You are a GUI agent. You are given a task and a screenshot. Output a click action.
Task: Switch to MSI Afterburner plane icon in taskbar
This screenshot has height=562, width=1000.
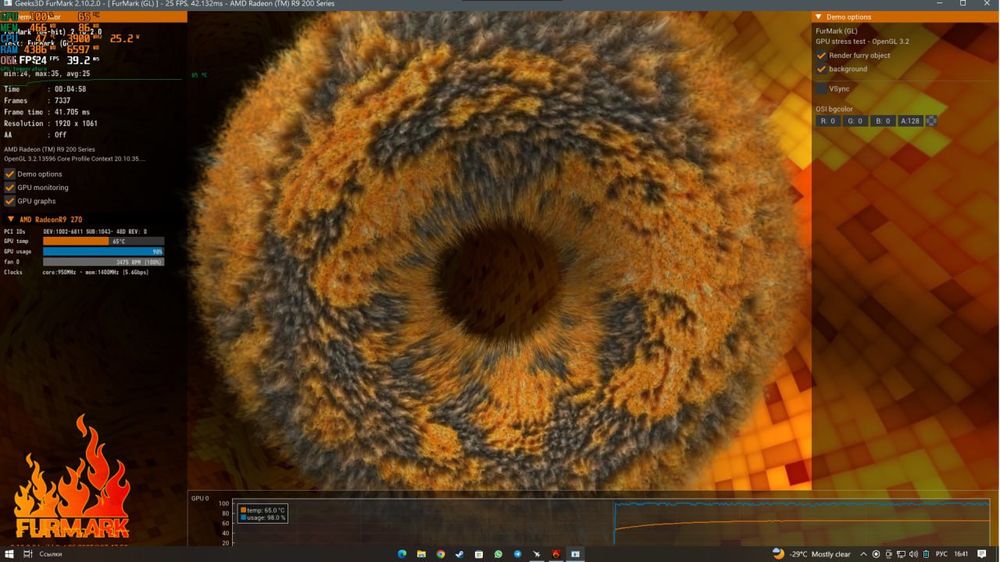pos(536,554)
